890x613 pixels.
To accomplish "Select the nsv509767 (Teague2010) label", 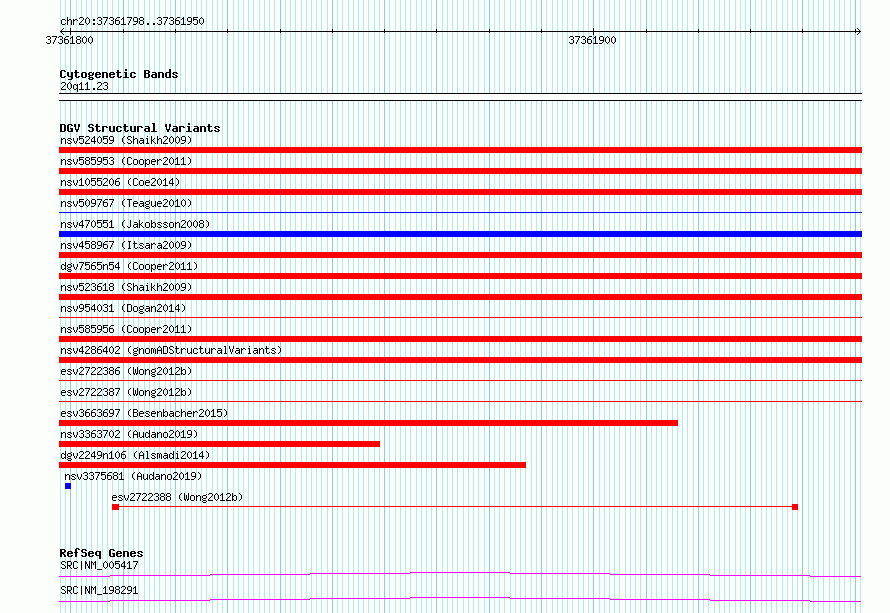I will pyautogui.click(x=126, y=203).
